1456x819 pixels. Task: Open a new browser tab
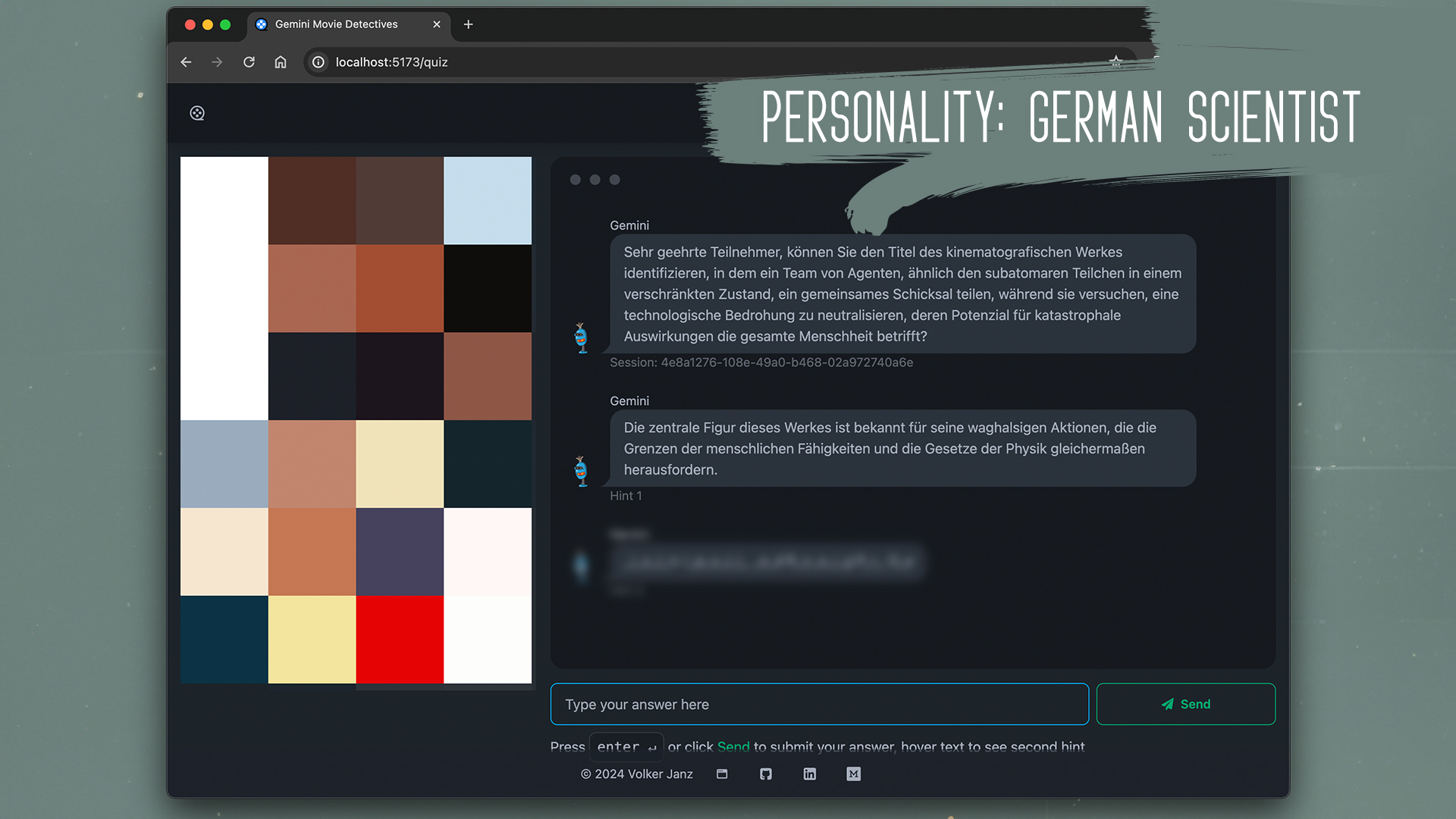coord(468,24)
